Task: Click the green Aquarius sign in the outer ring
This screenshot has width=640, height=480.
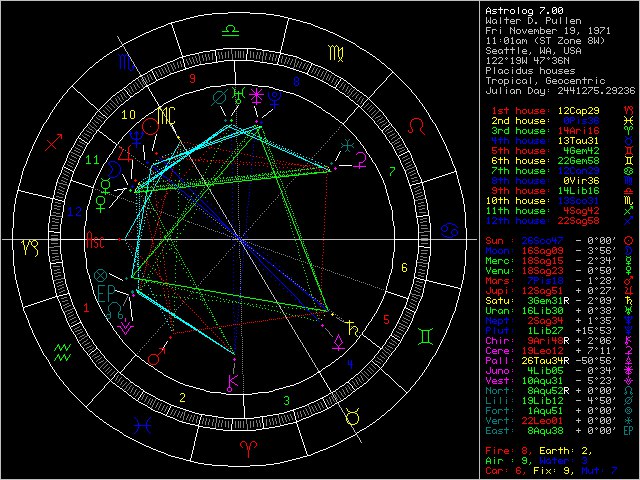Action: (x=63, y=353)
